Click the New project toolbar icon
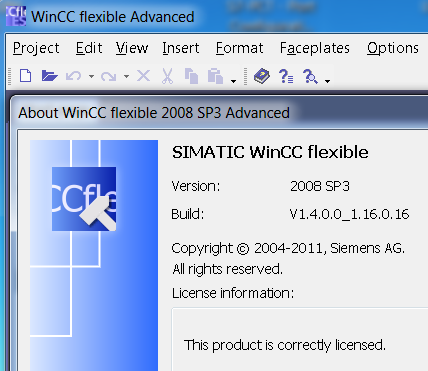The image size is (428, 371). [x=26, y=76]
